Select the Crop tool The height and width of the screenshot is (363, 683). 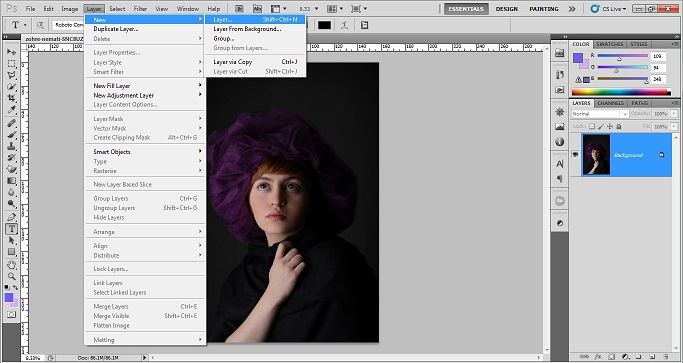point(11,98)
